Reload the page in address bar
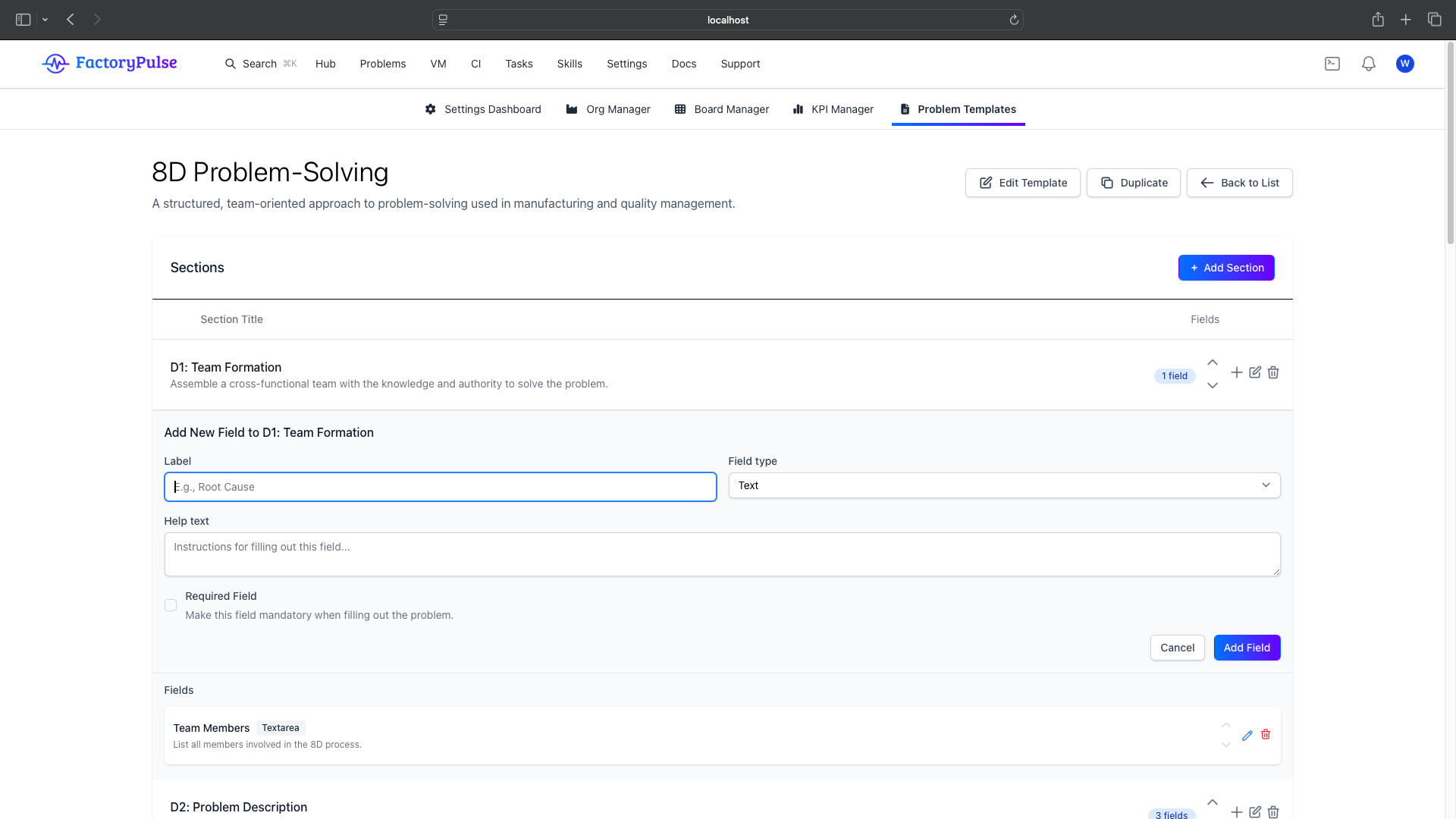 [x=1014, y=20]
